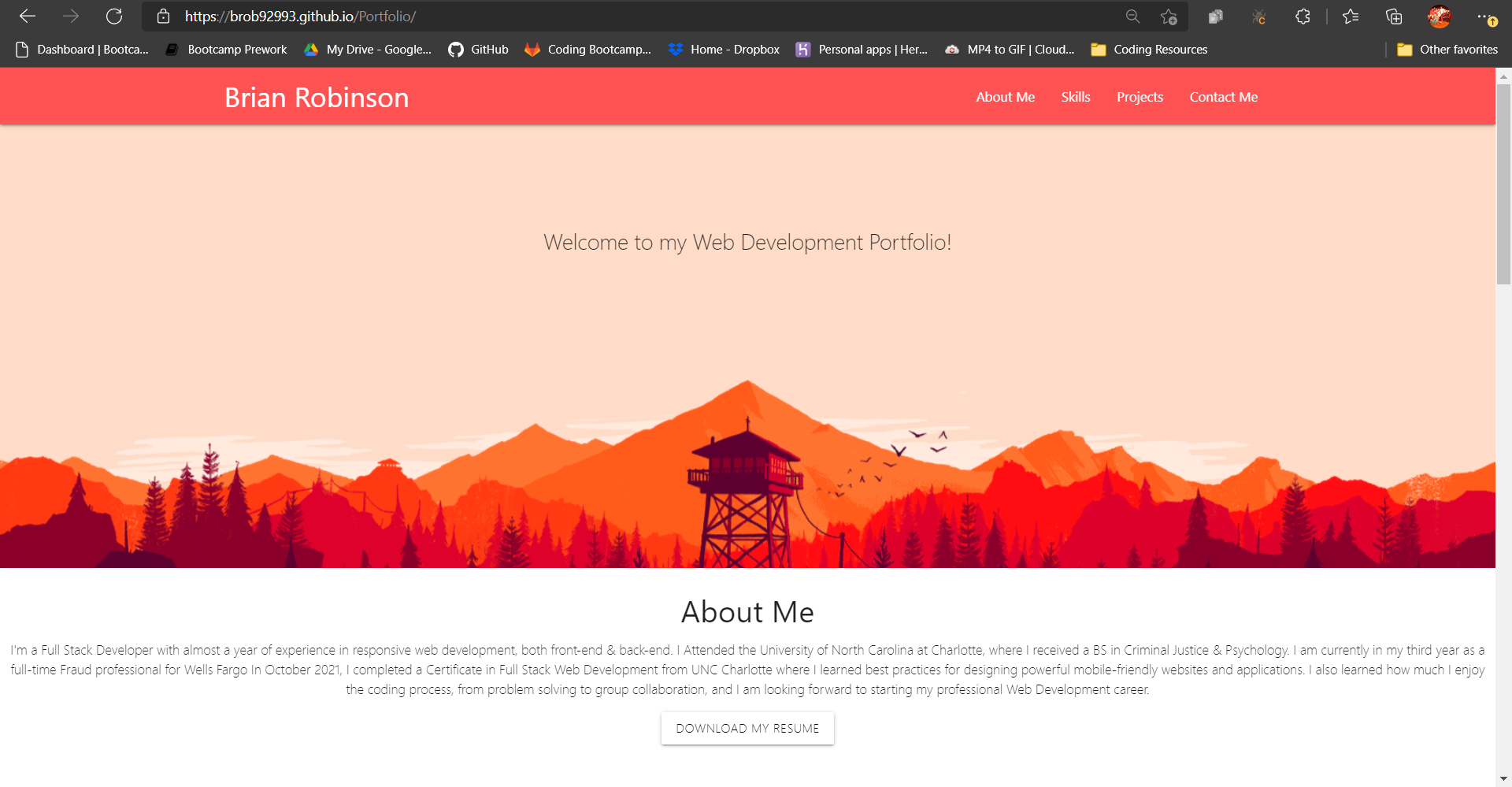Navigate to About Me section

[1005, 97]
